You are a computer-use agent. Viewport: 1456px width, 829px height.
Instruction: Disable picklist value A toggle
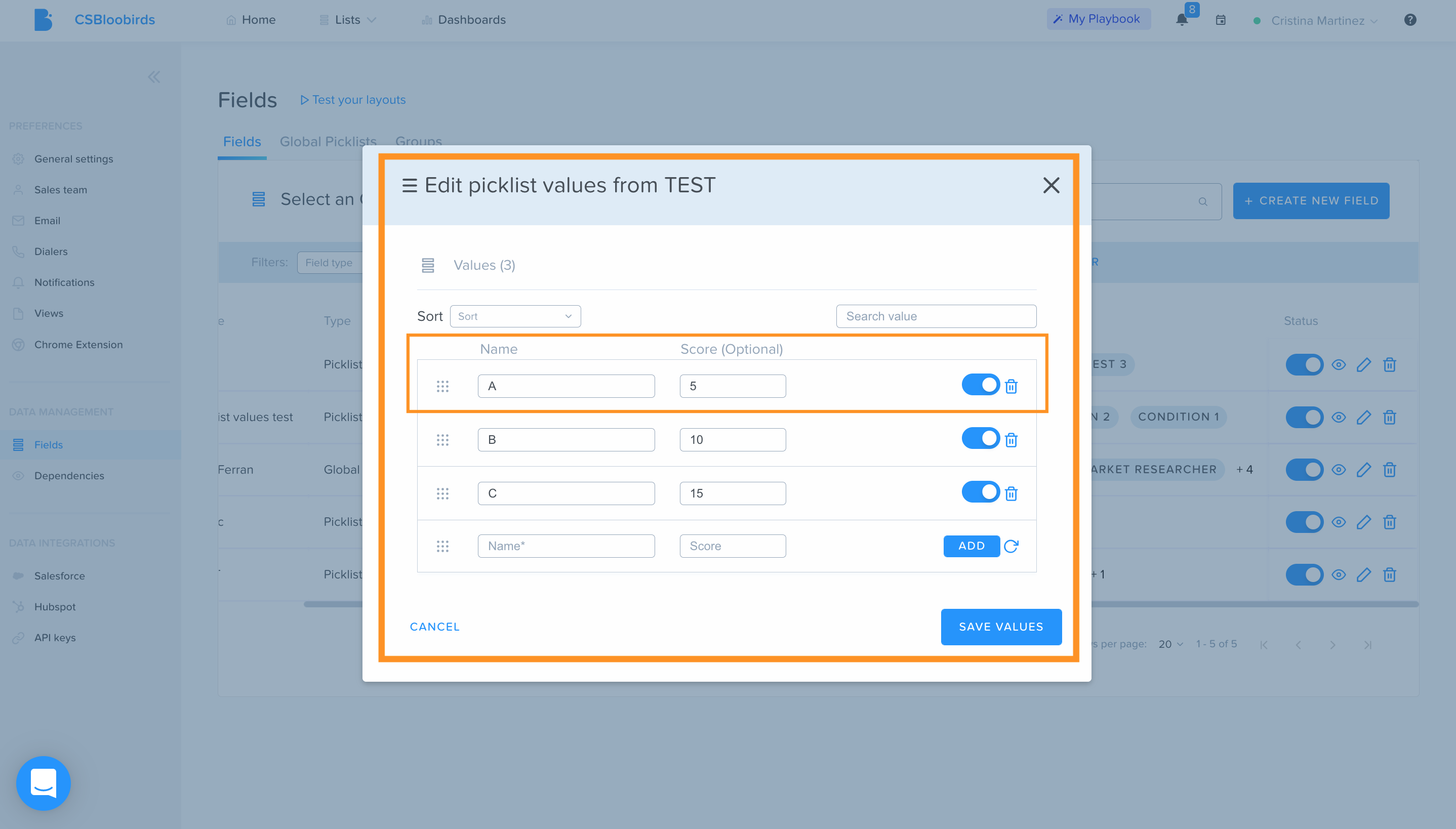pyautogui.click(x=981, y=385)
